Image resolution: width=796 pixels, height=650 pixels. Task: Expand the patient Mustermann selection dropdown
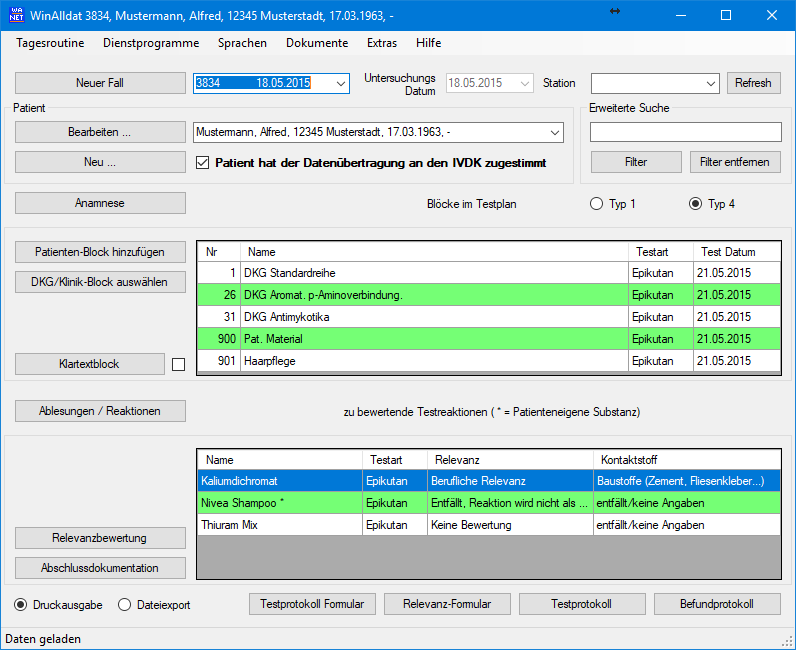(x=555, y=132)
